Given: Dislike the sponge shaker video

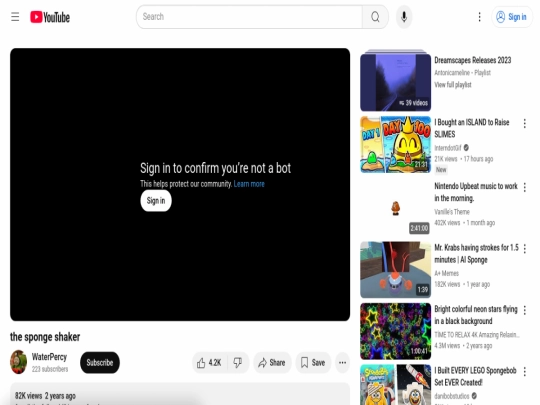Looking at the screenshot, I should (x=238, y=362).
